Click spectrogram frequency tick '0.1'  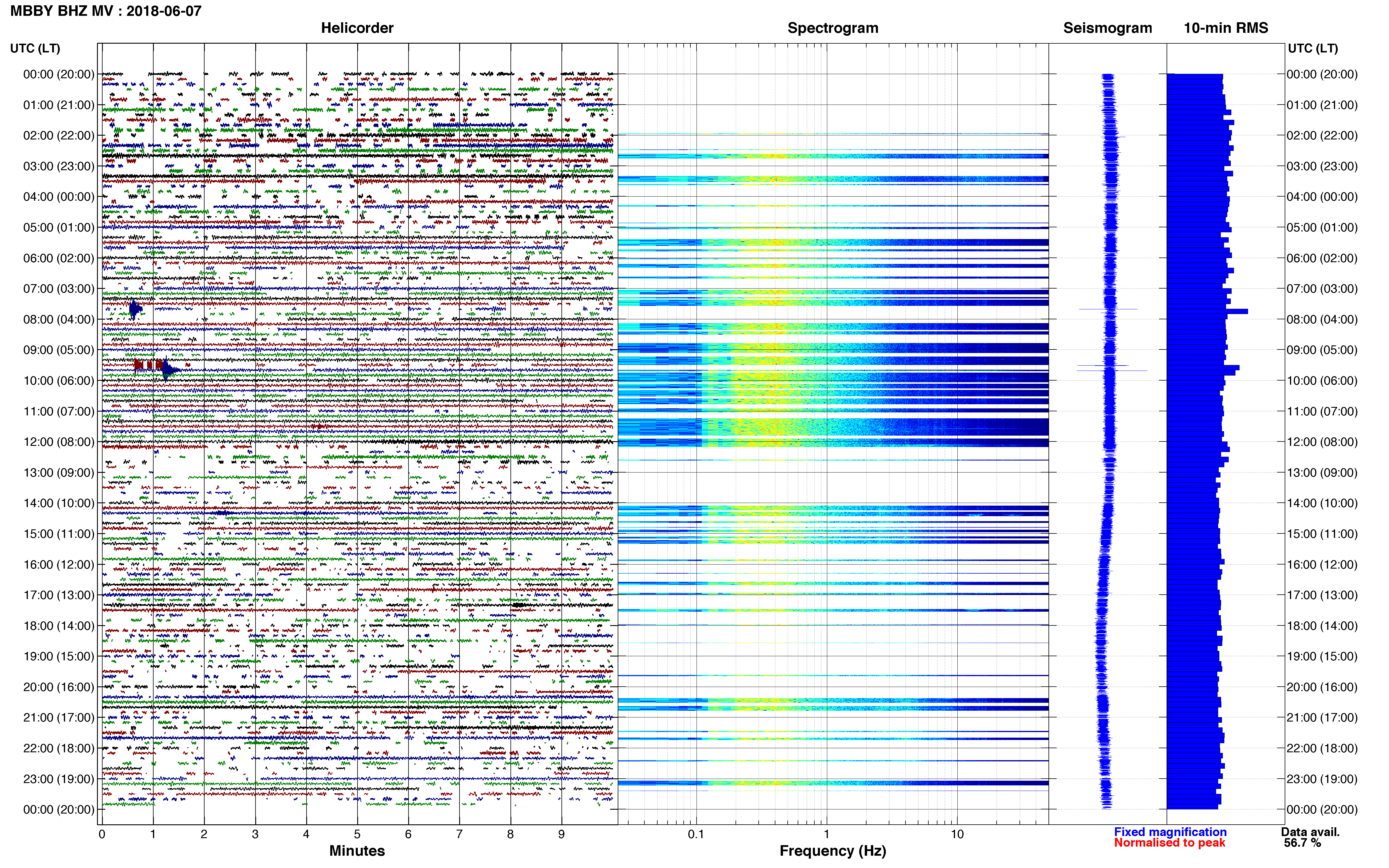696,834
